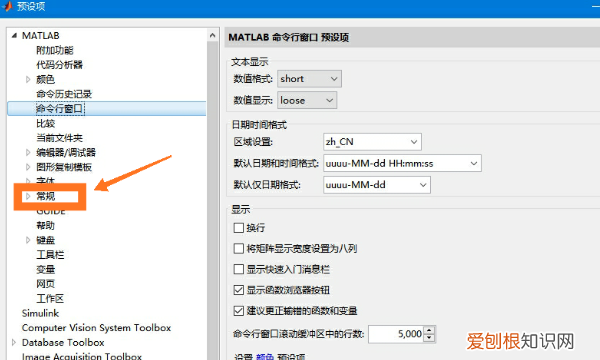Click the tree panel vertical scrollbar track
600x360 pixels.
pos(212,201)
